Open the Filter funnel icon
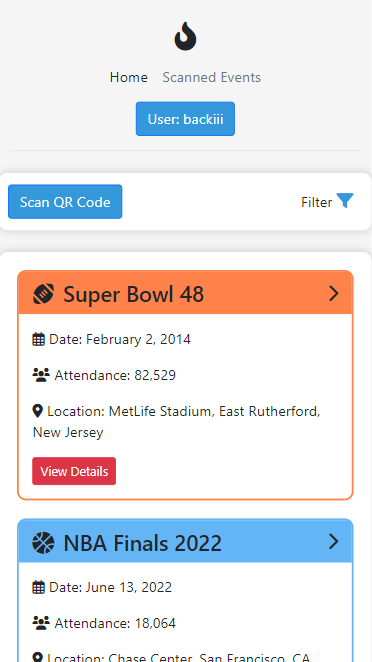Screen dimensions: 372x662 345,201
